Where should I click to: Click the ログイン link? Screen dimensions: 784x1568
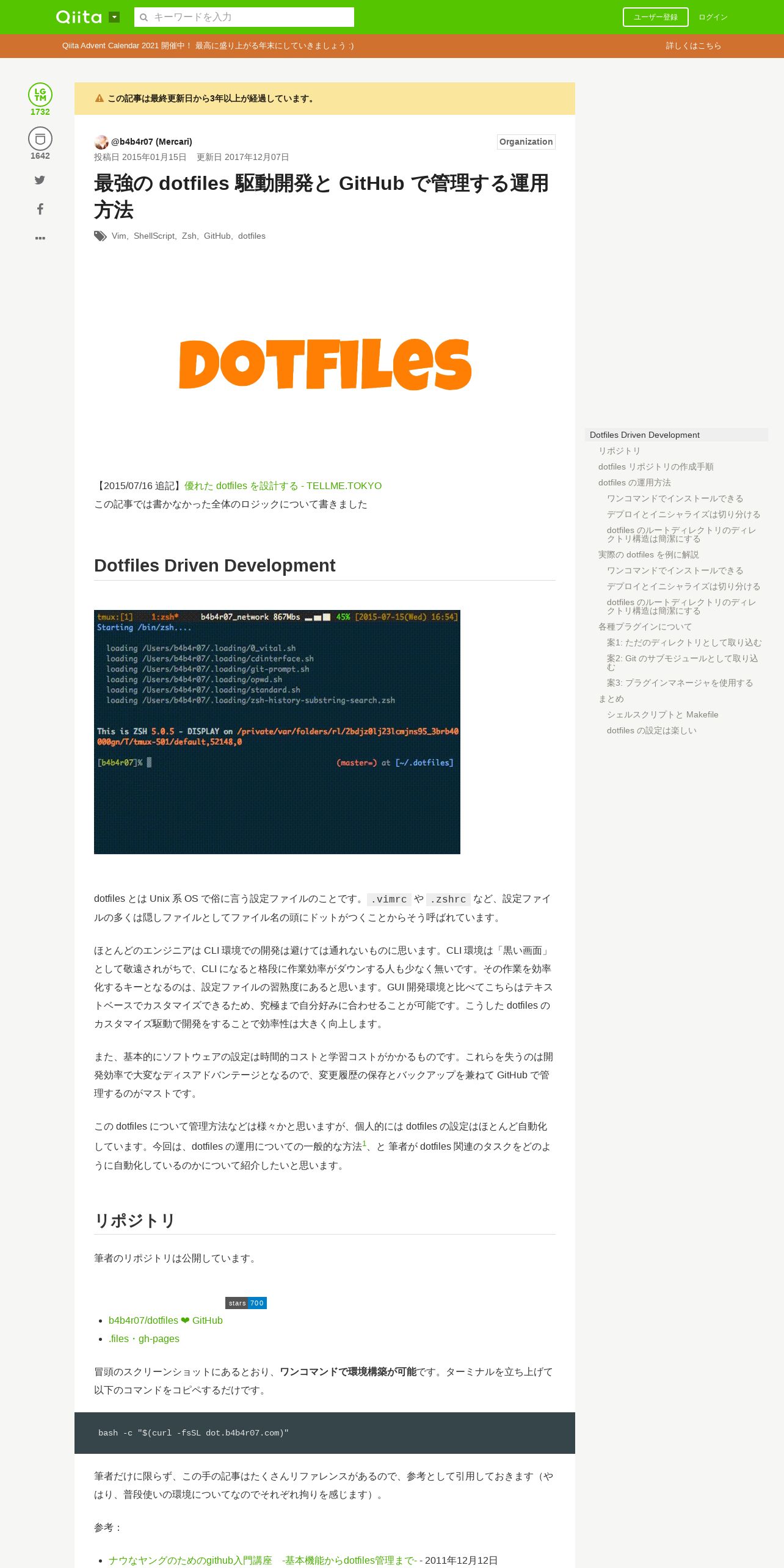point(713,17)
